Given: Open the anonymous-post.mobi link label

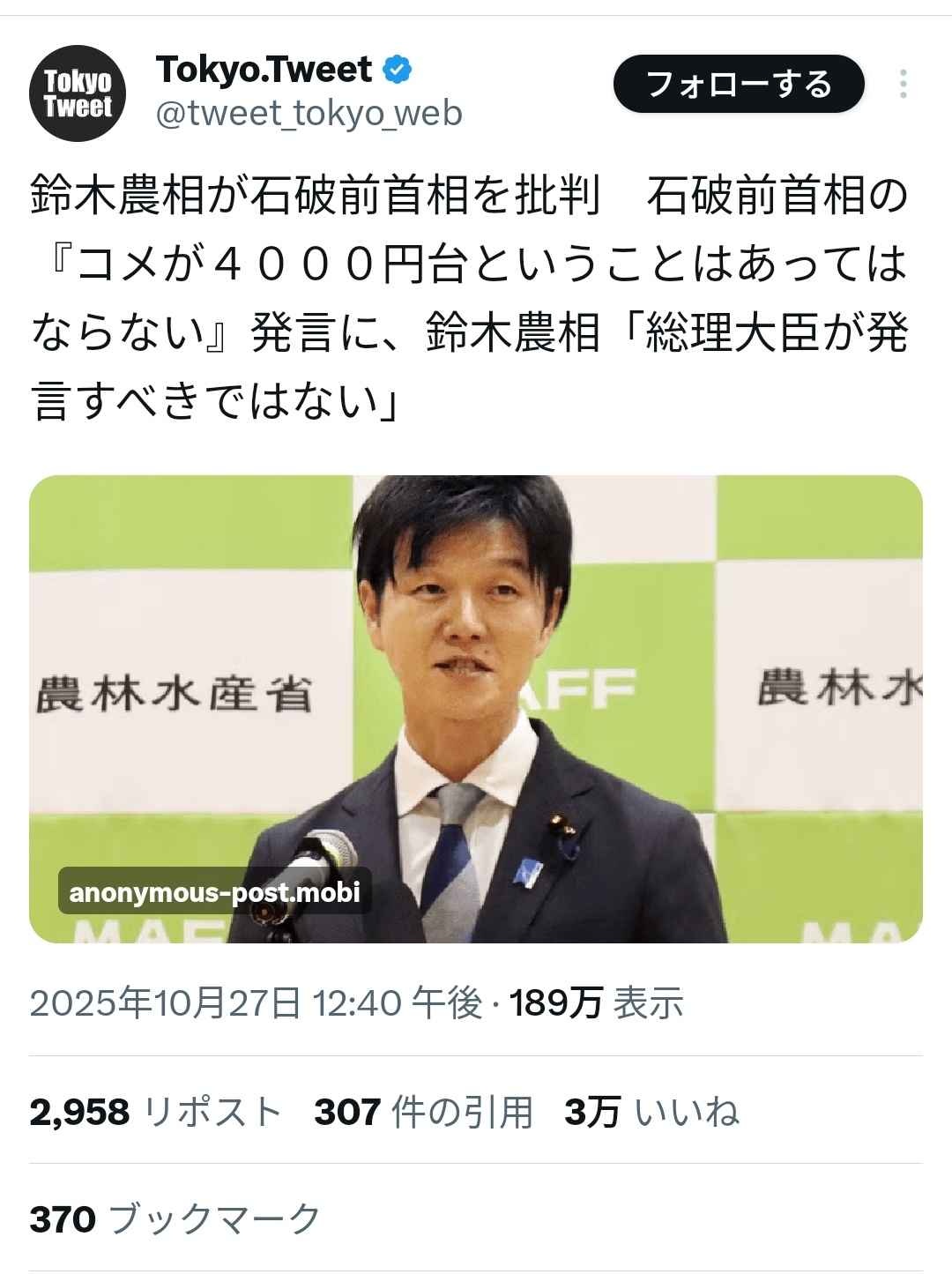Looking at the screenshot, I should (x=215, y=892).
